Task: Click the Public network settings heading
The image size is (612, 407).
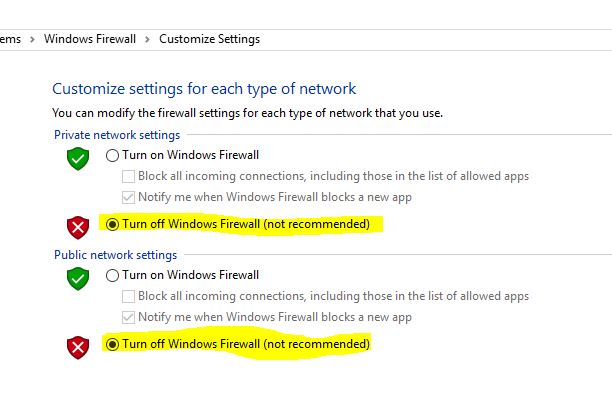Action: click(x=116, y=255)
